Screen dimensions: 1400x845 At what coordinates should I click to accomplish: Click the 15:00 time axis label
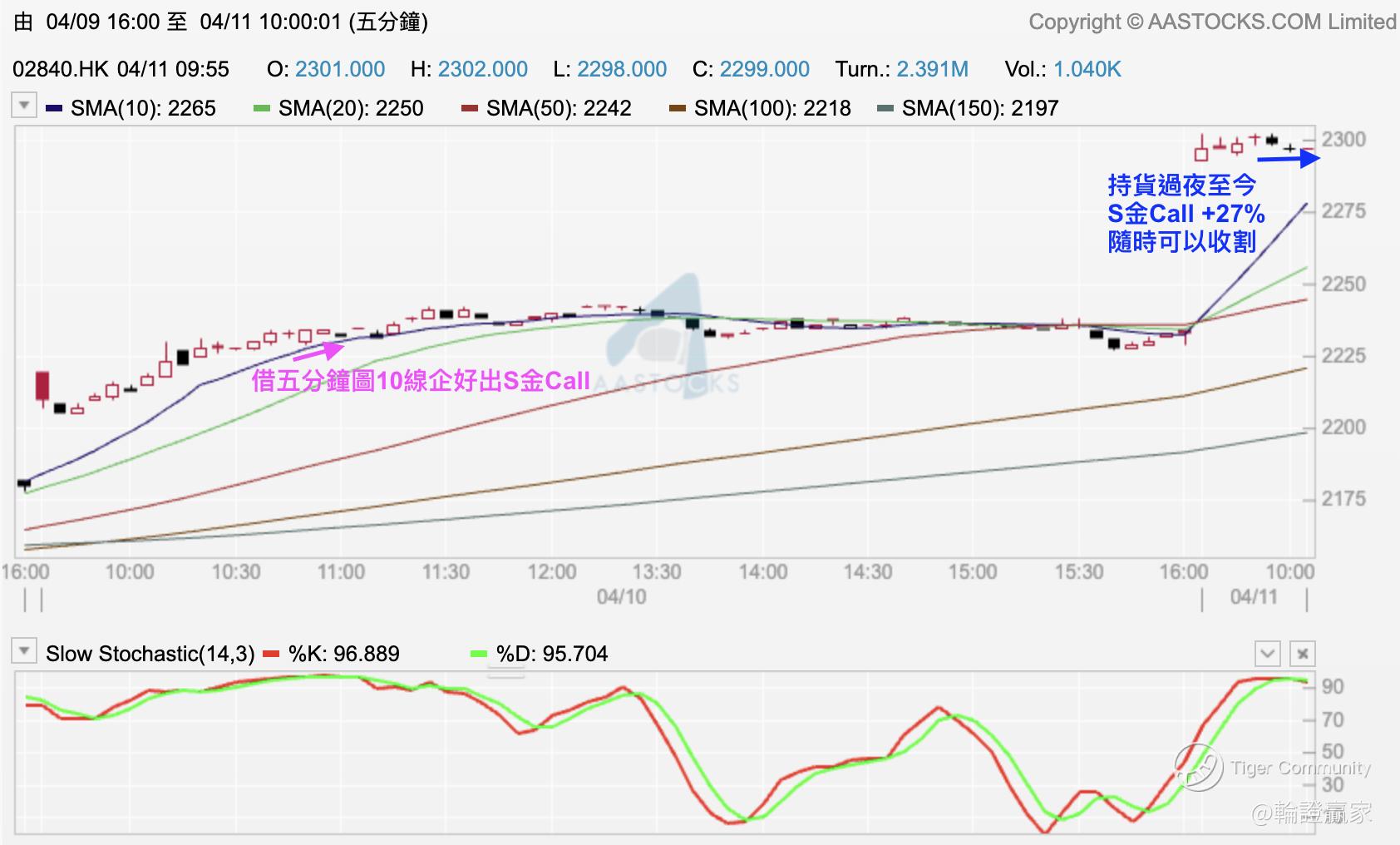pyautogui.click(x=973, y=572)
